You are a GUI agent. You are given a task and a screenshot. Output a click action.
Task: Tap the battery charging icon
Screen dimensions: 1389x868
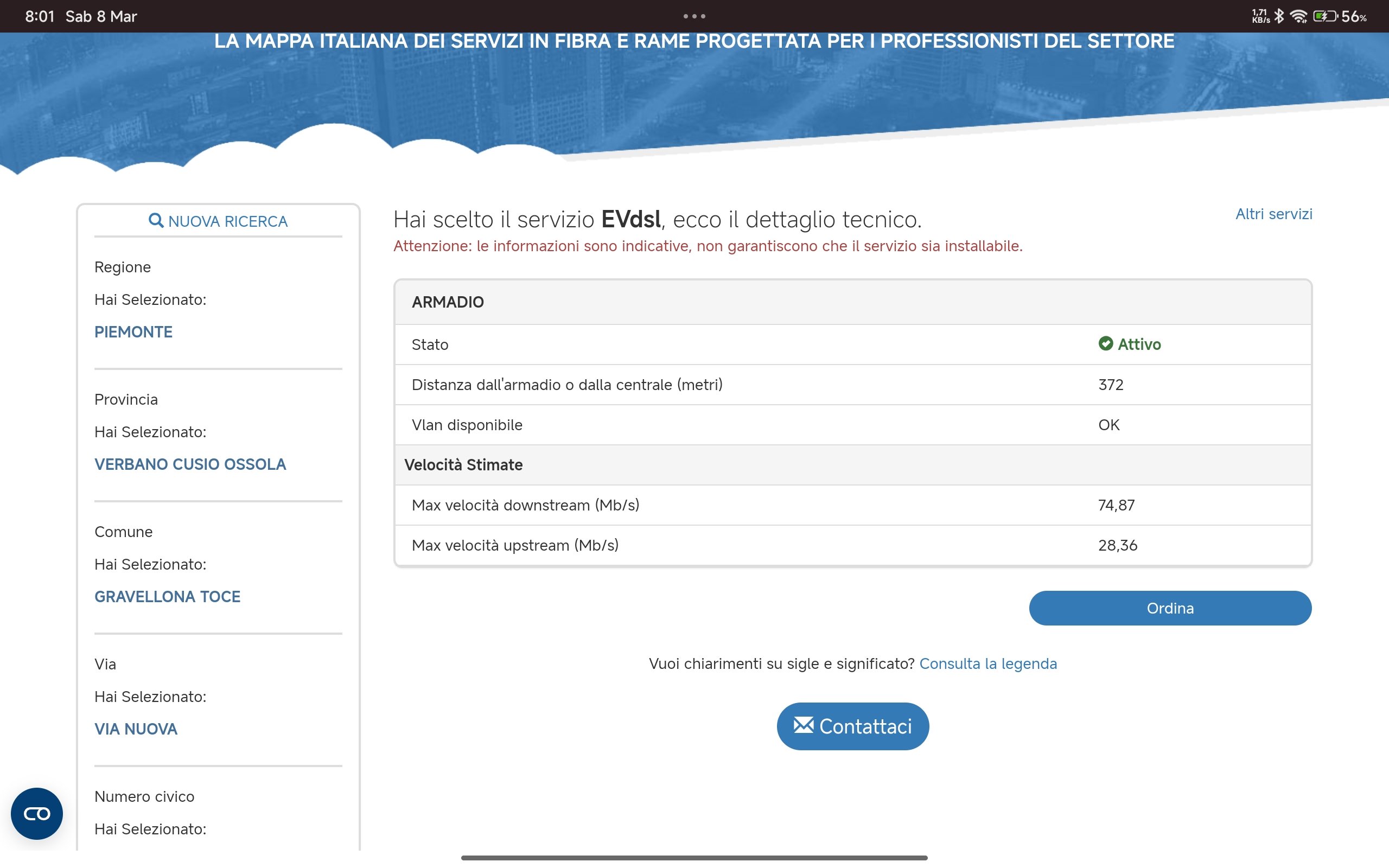(x=1325, y=16)
